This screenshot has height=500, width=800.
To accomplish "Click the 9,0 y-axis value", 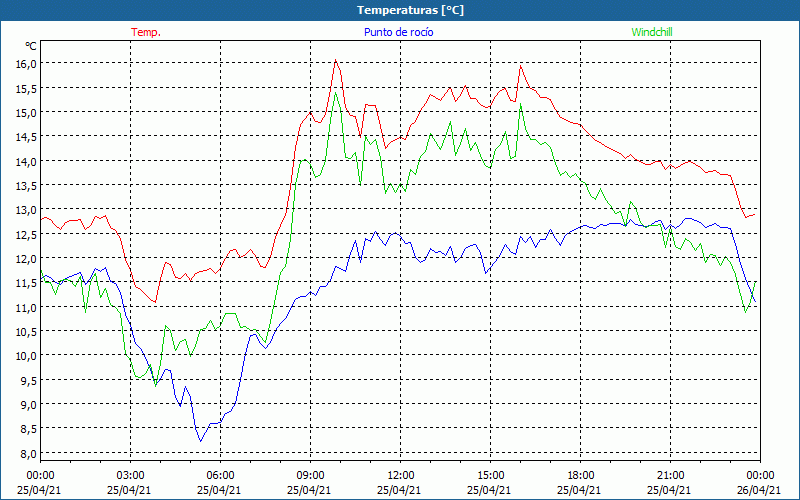I will click(x=28, y=404).
